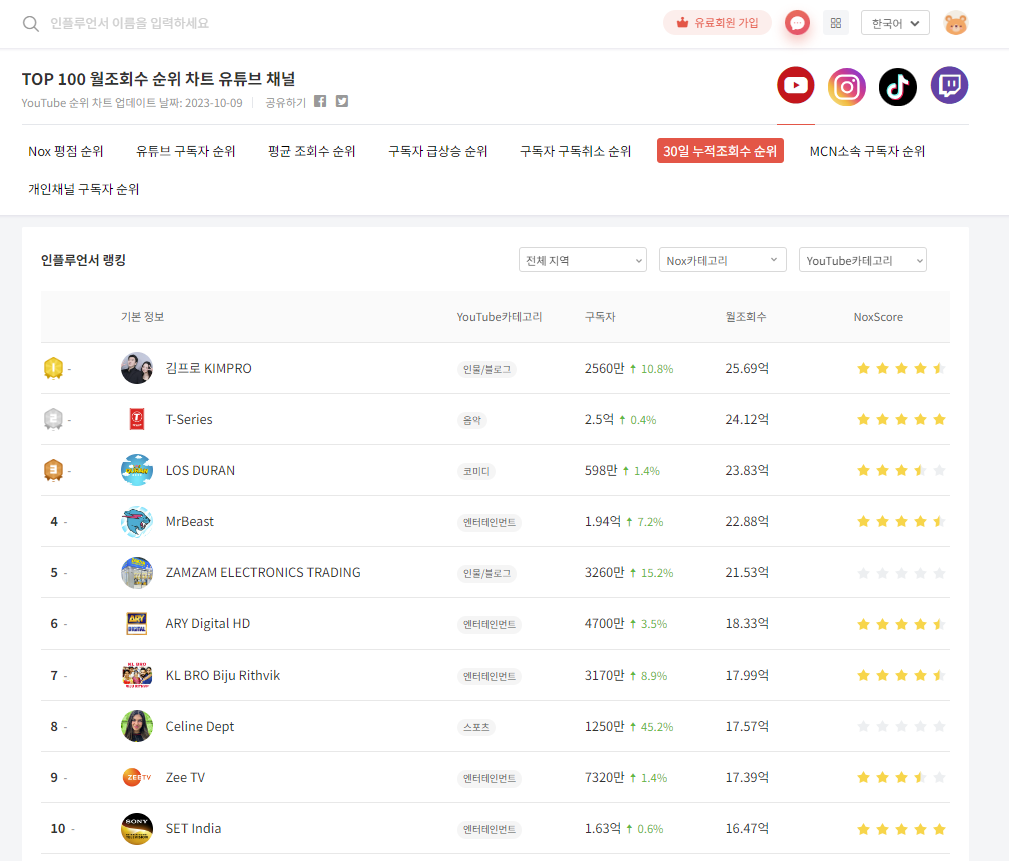Click the NoxScore column header
The height and width of the screenshot is (861, 1009).
(x=878, y=317)
